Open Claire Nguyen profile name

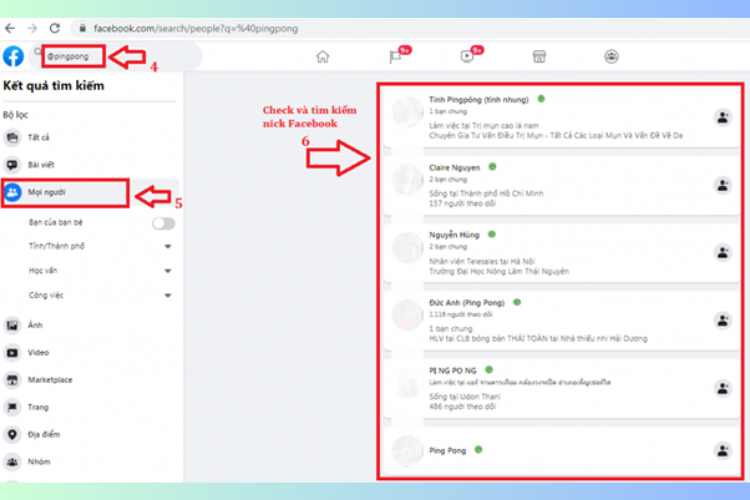click(454, 167)
